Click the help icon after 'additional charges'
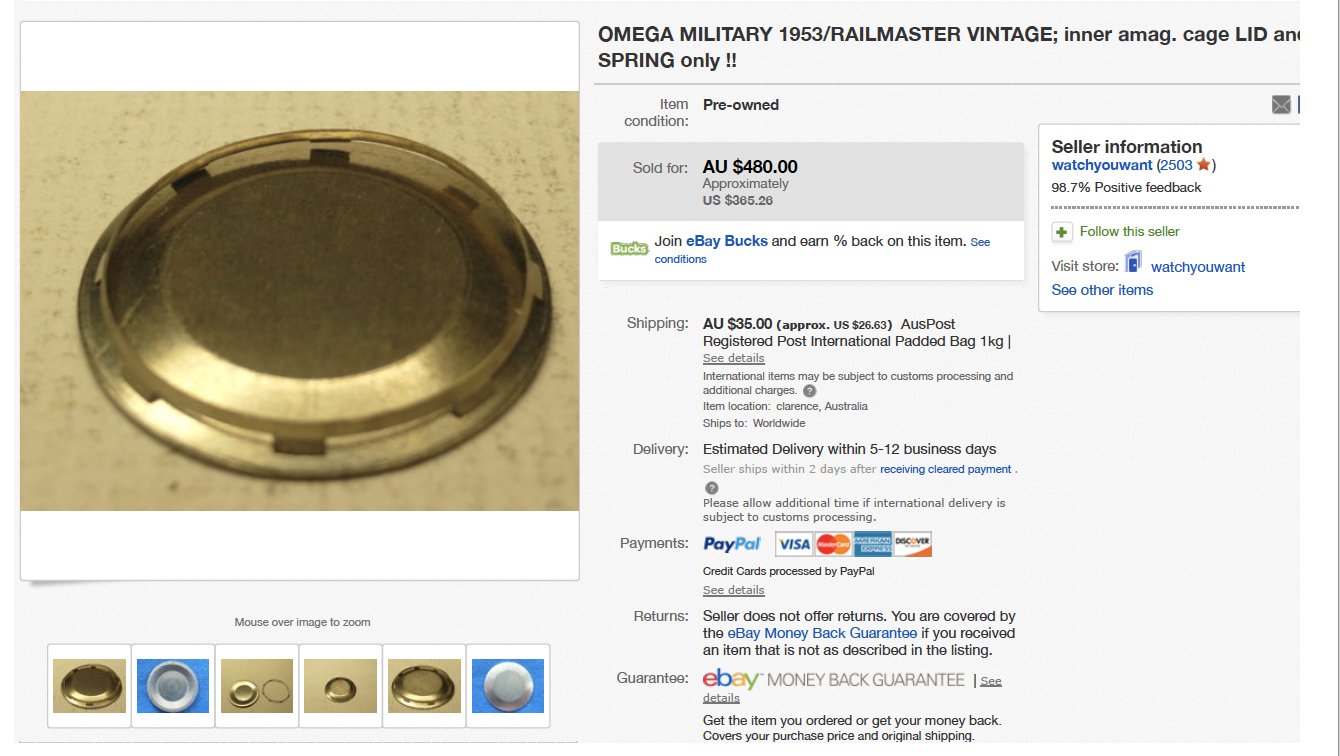The height and width of the screenshot is (756, 1340). click(810, 391)
